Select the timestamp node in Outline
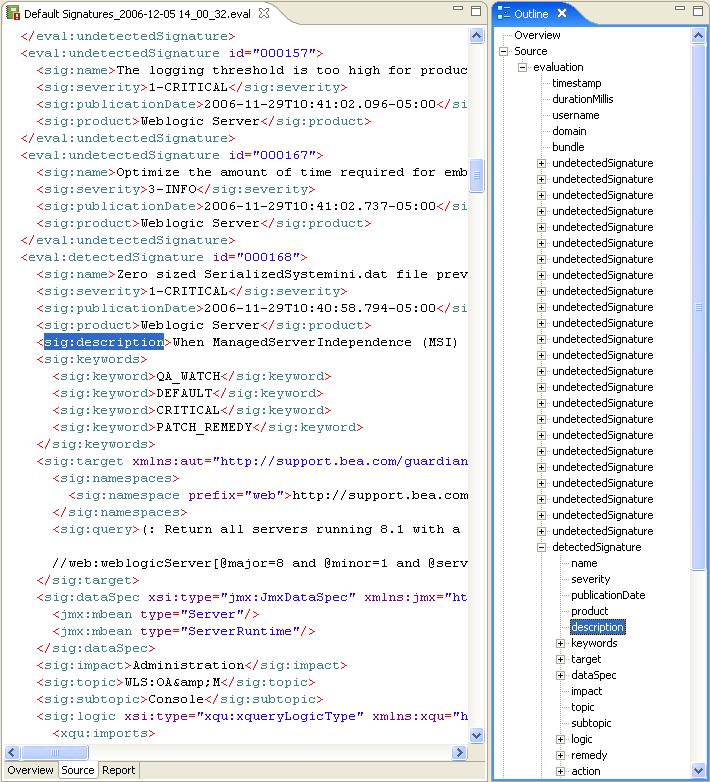Image resolution: width=710 pixels, height=782 pixels. pos(576,83)
